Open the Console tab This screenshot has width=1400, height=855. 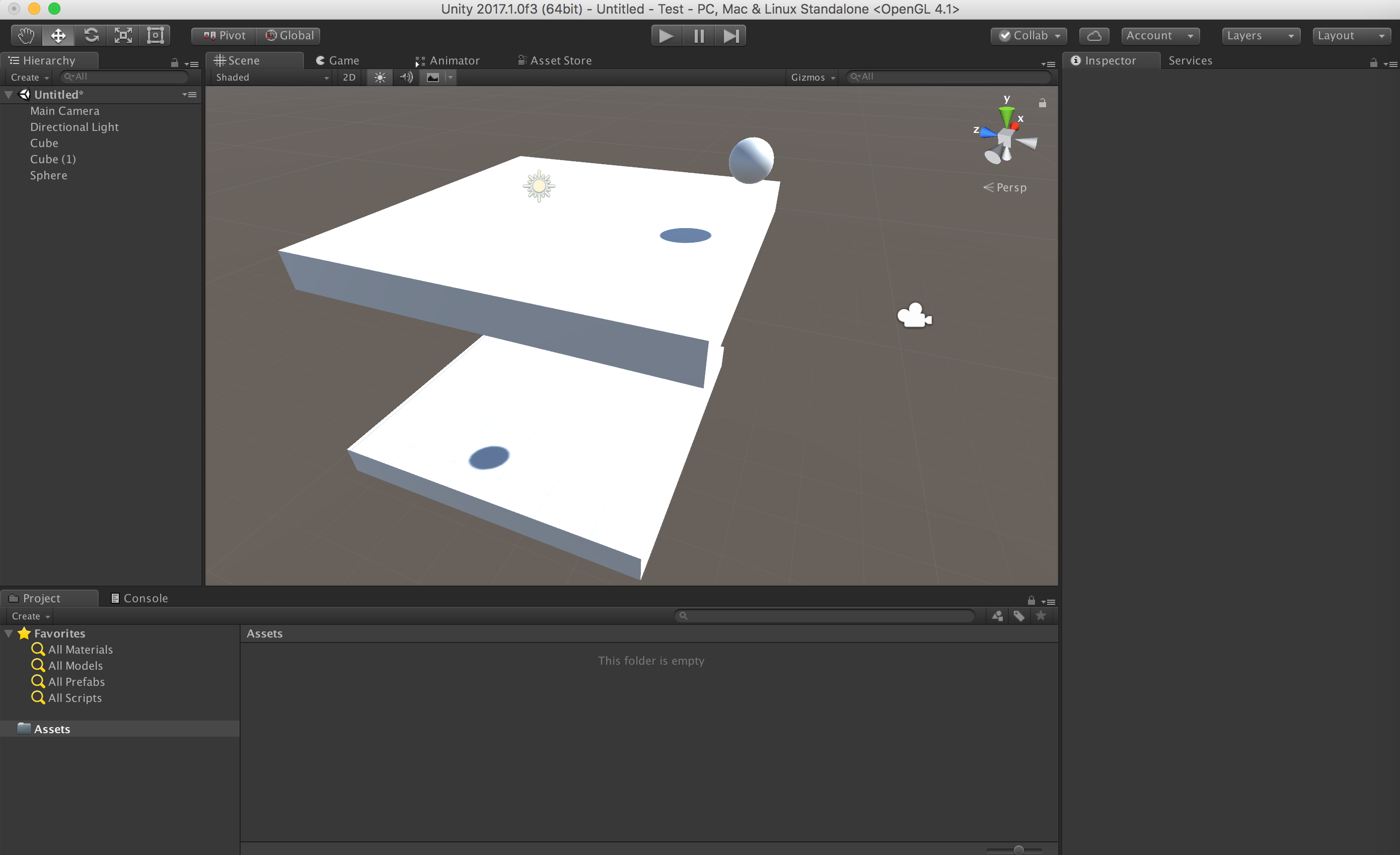click(x=139, y=598)
